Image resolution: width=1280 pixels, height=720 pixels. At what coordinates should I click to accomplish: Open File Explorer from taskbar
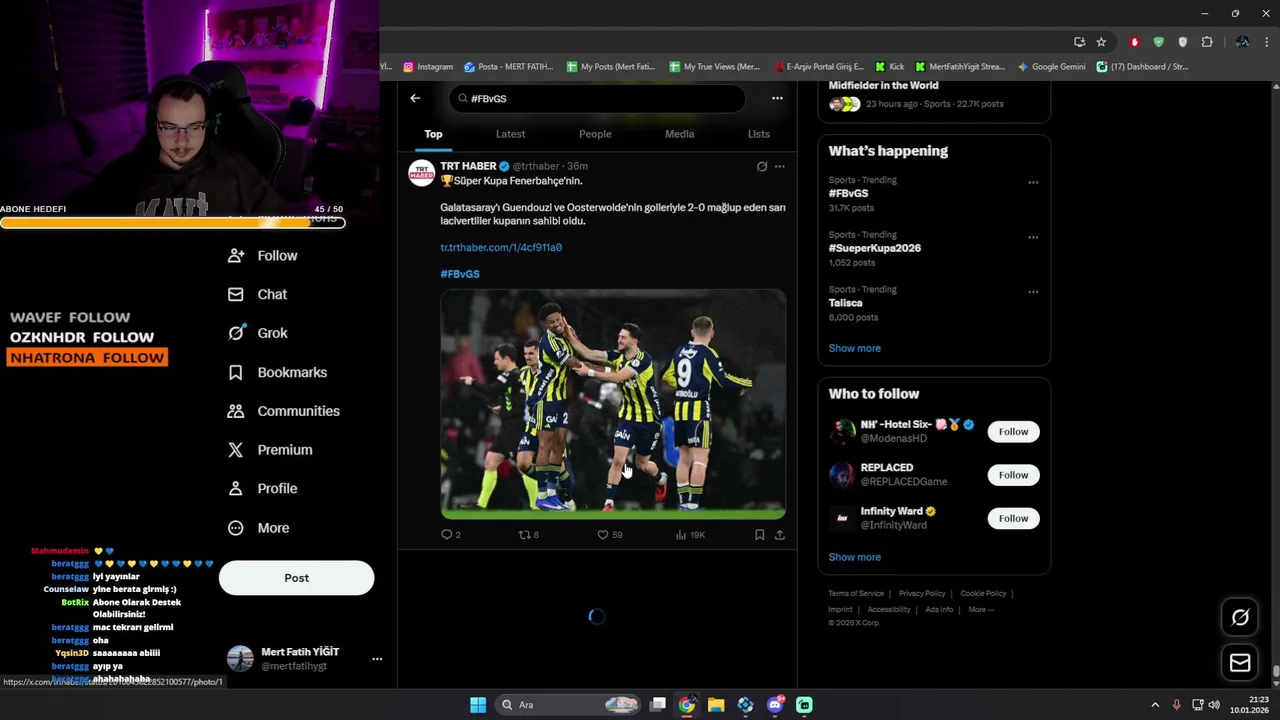[x=716, y=705]
